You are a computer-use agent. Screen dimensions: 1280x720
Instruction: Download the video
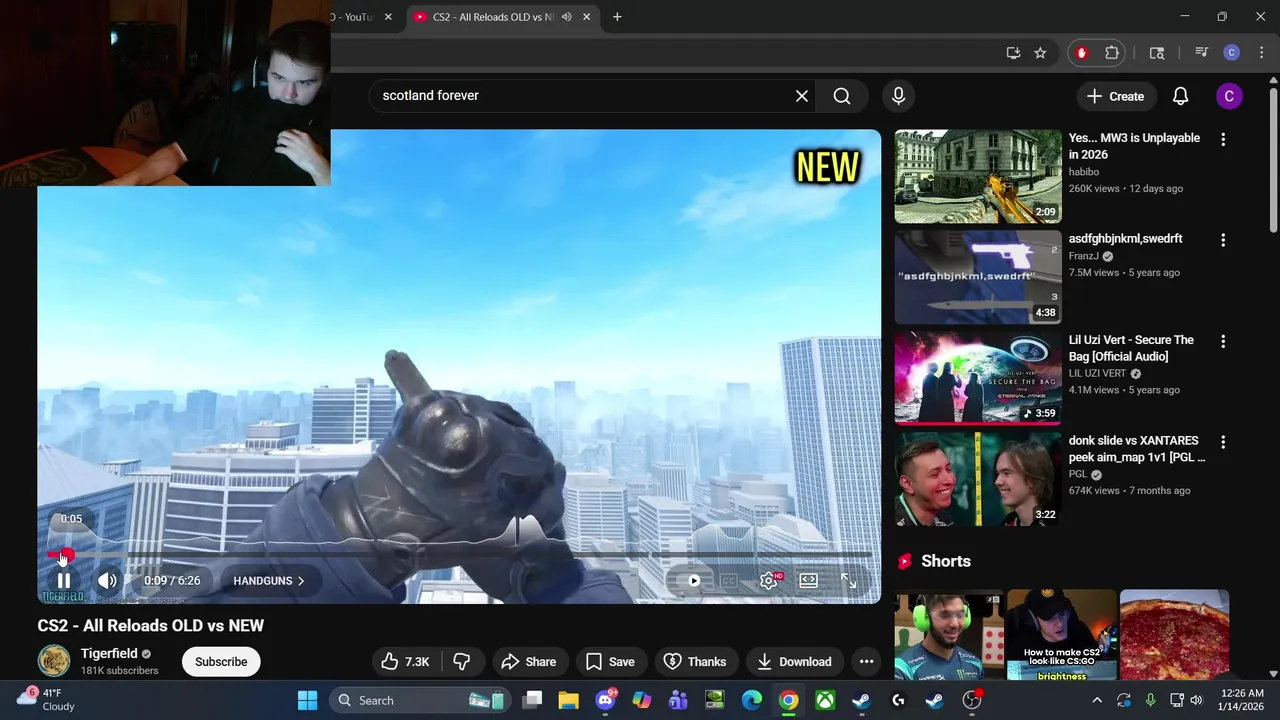click(794, 662)
